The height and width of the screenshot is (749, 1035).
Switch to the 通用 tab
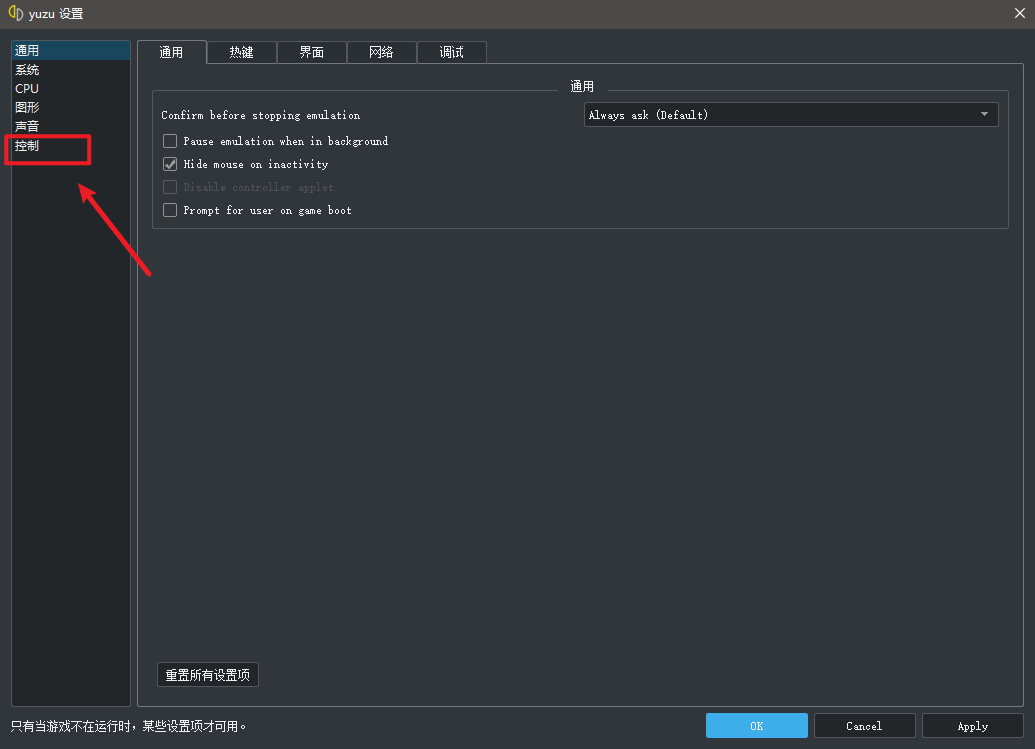click(x=172, y=52)
